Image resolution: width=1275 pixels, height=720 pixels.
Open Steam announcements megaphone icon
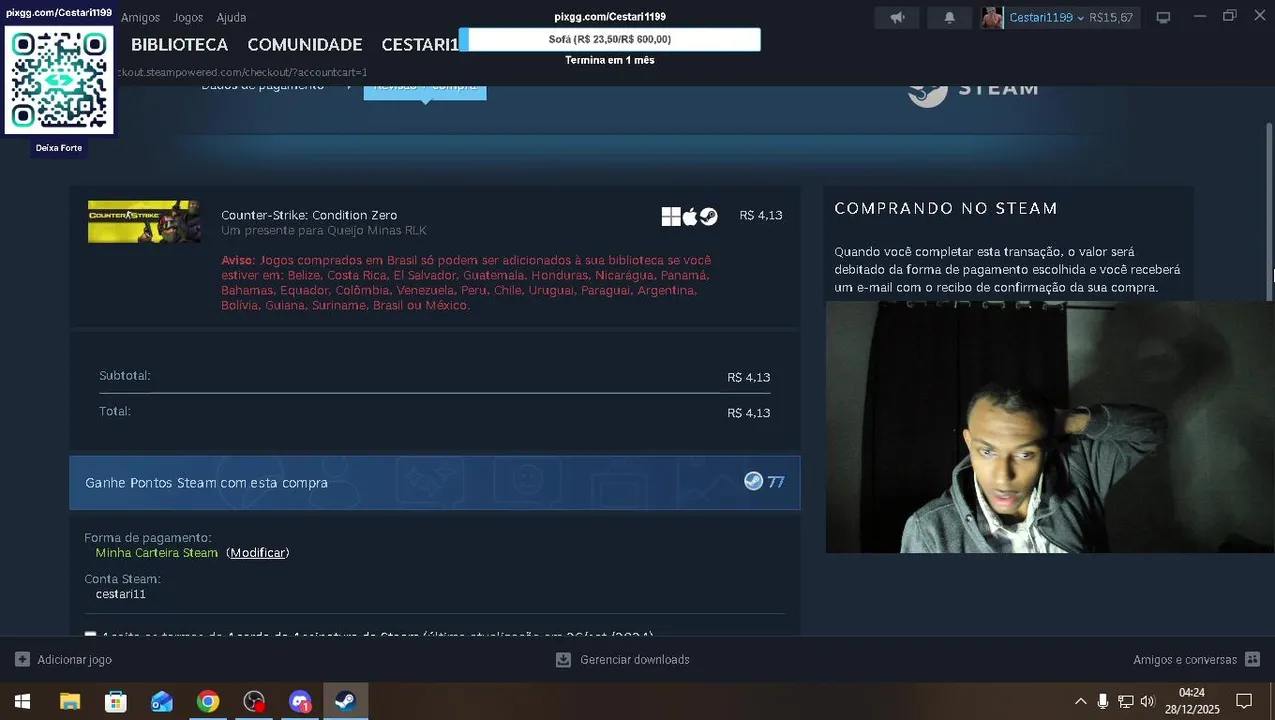pos(897,17)
